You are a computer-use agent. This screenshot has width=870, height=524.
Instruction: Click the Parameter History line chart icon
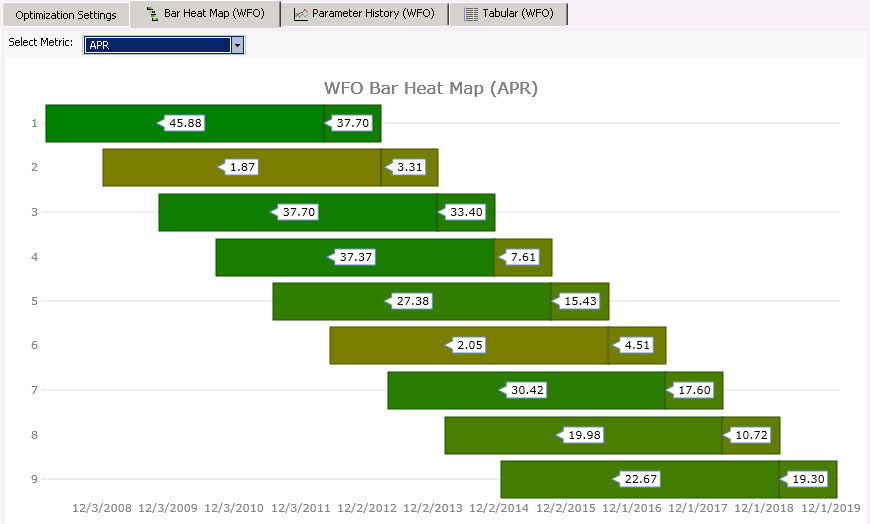click(x=301, y=14)
